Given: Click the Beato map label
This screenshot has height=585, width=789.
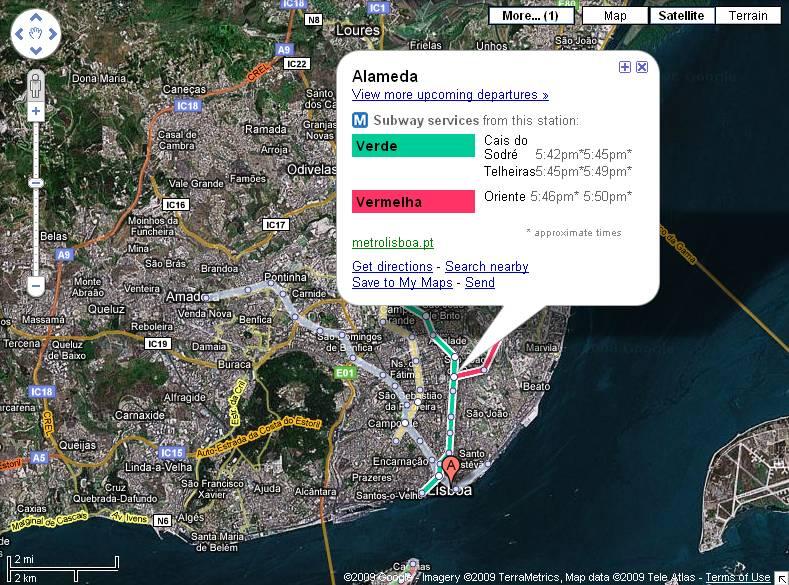Looking at the screenshot, I should point(536,386).
